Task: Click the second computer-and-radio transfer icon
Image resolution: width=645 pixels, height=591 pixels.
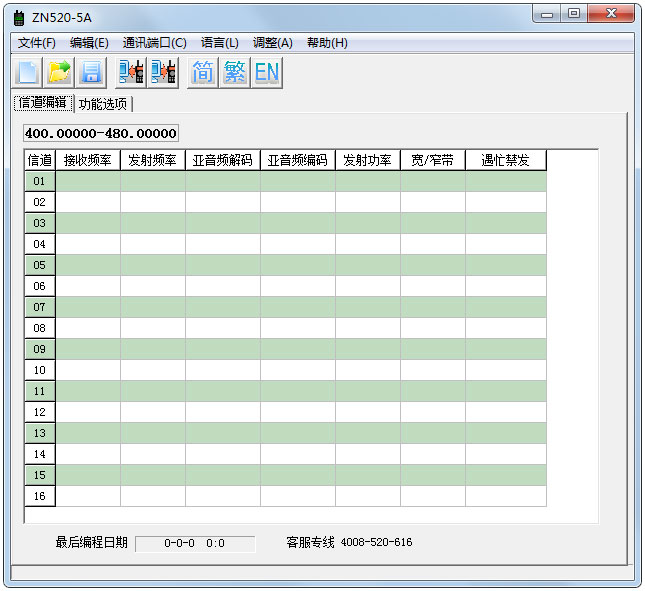Action: [163, 73]
